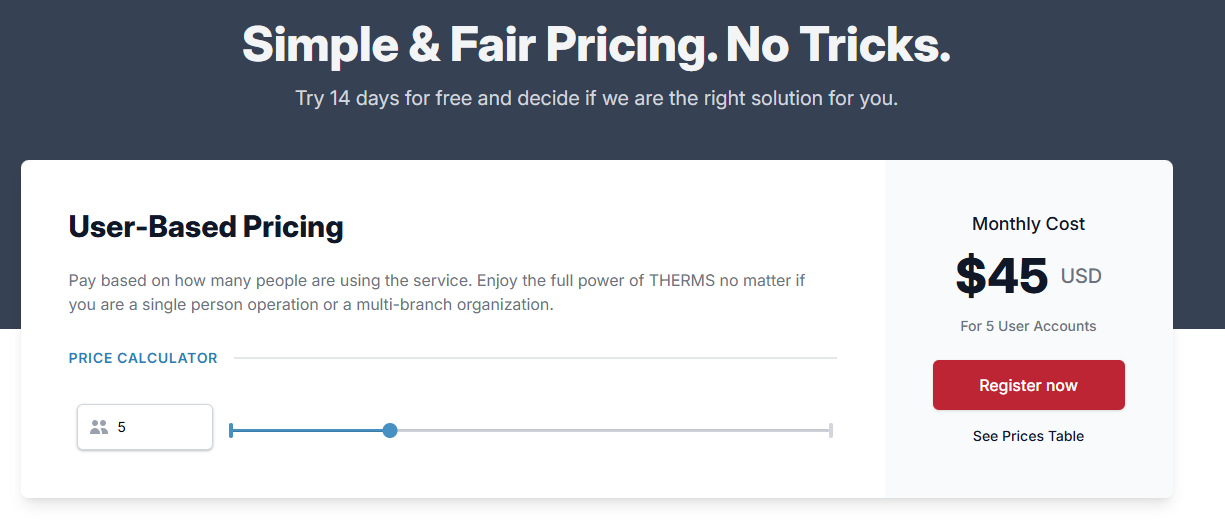Click the "For 5 User Accounts" text
This screenshot has height=520, width=1225.
[x=1028, y=326]
